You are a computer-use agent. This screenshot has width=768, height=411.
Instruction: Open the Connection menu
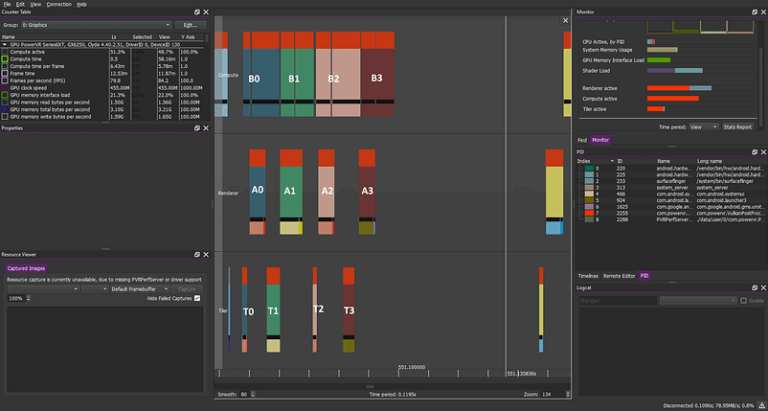pos(59,4)
